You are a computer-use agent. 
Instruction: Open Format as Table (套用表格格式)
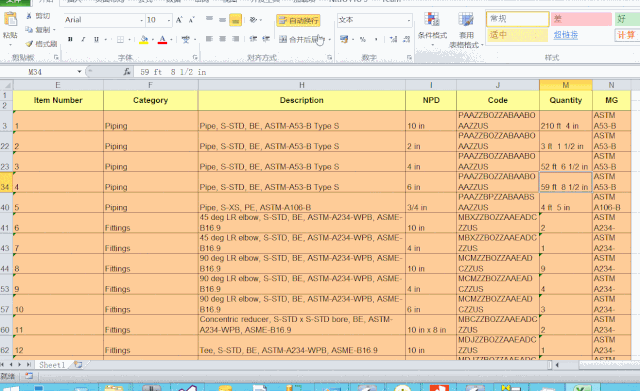(x=466, y=30)
